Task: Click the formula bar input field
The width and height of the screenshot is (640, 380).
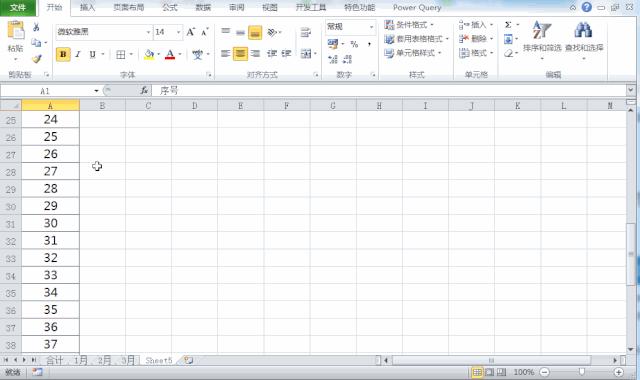Action: click(x=389, y=90)
